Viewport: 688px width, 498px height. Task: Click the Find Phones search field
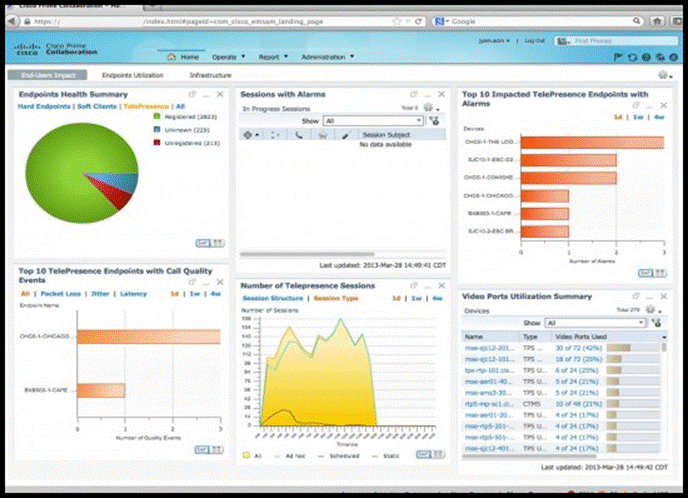[620, 41]
